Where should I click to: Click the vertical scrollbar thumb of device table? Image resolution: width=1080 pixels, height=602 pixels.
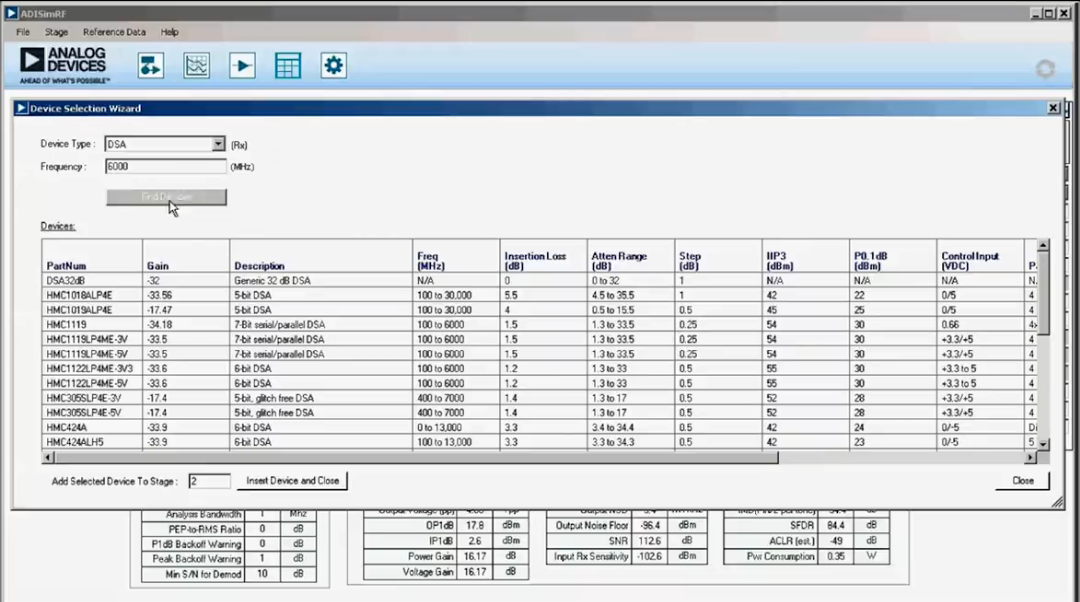tap(1043, 293)
